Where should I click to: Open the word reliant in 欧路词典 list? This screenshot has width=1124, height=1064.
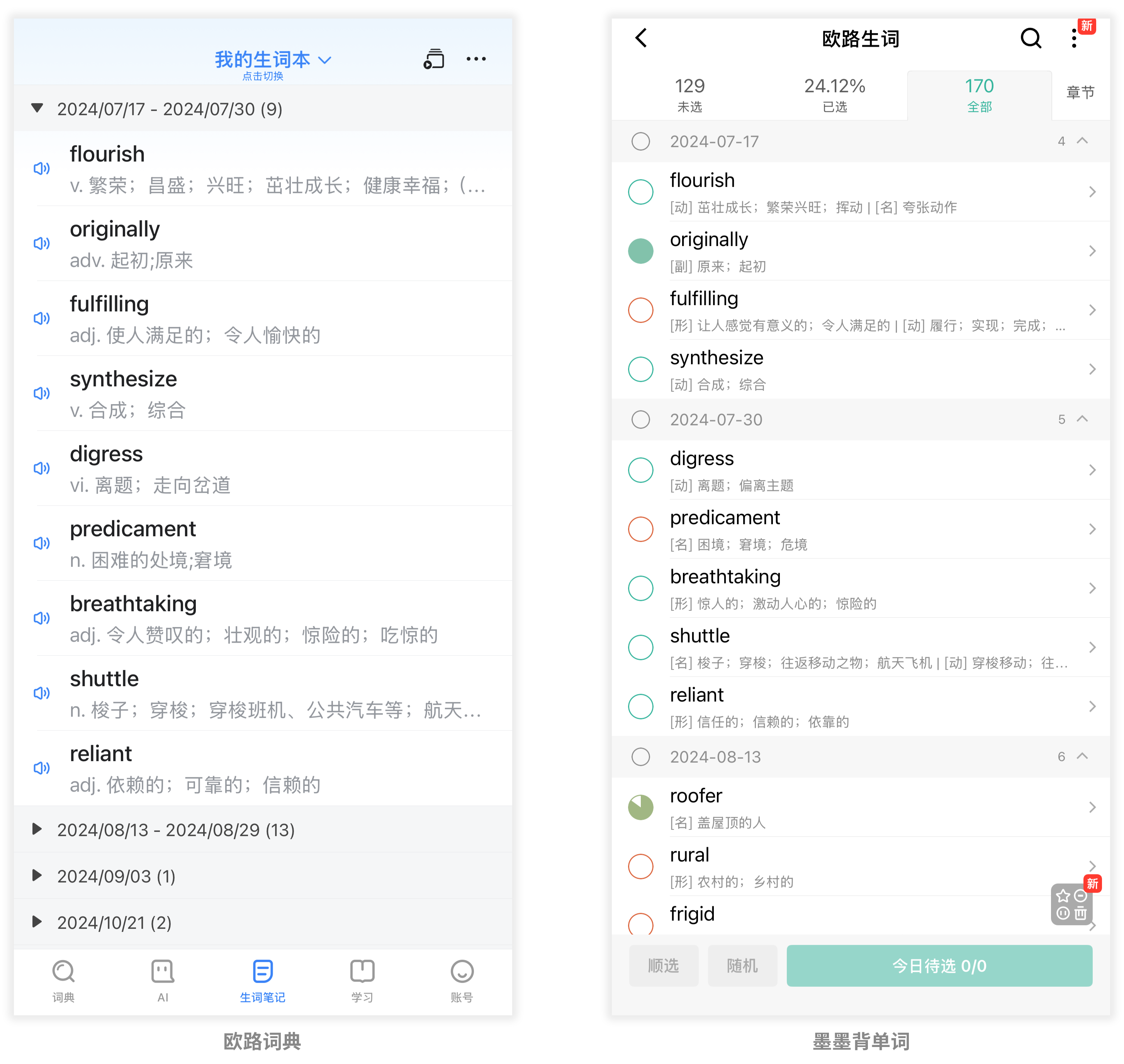coord(263,768)
